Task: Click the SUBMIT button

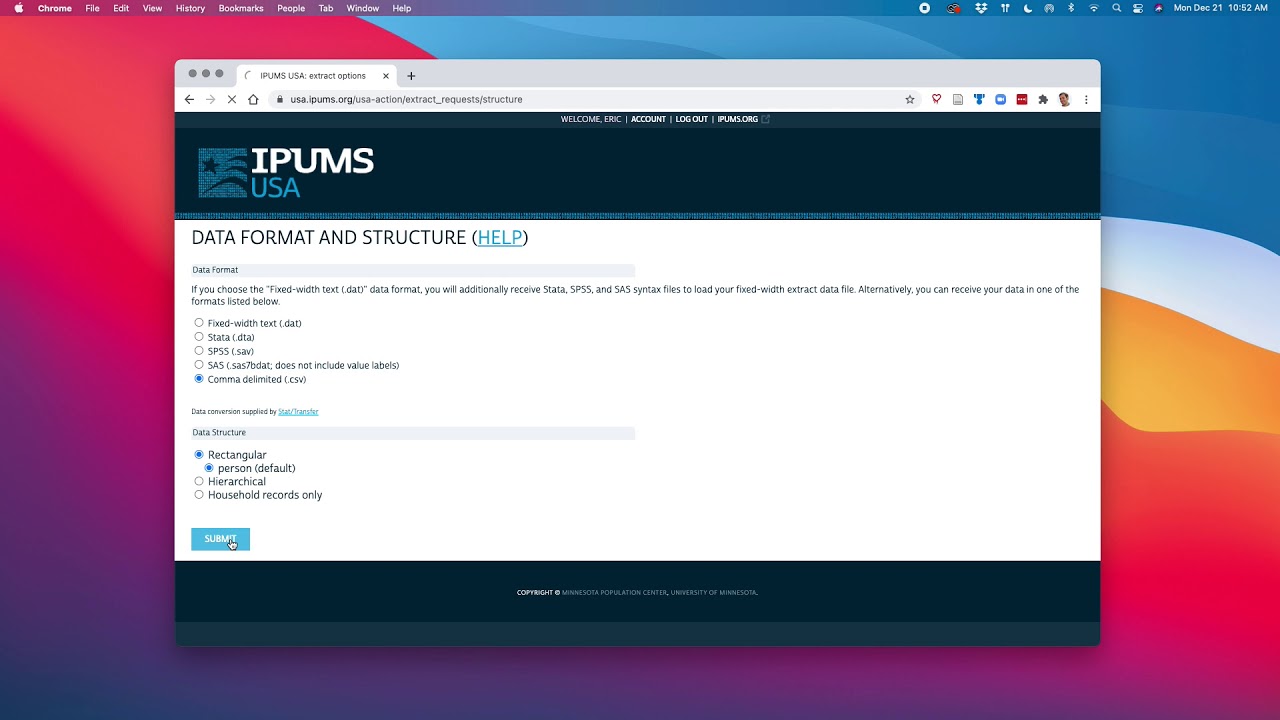Action: click(x=220, y=539)
